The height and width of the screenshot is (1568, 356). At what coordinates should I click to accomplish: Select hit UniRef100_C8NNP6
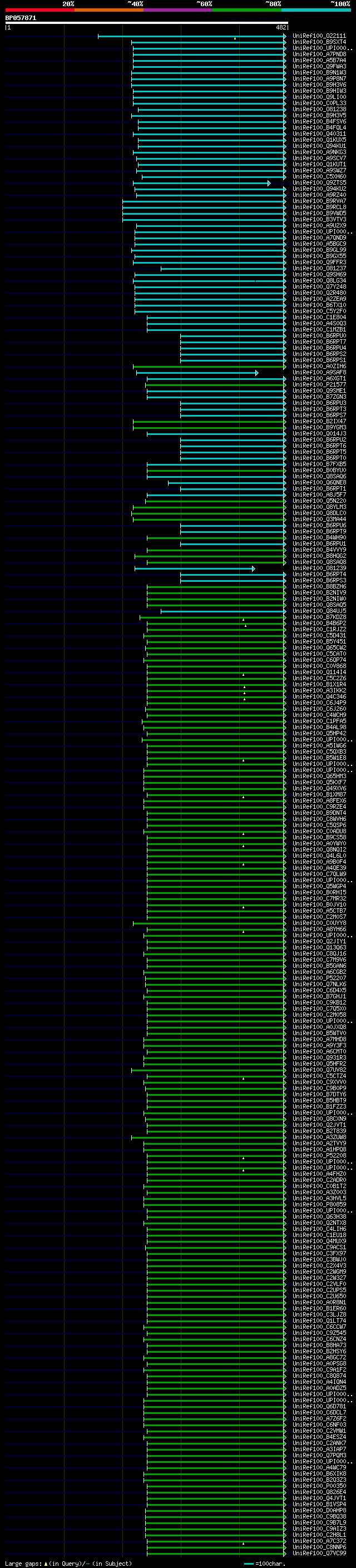[x=319, y=1547]
